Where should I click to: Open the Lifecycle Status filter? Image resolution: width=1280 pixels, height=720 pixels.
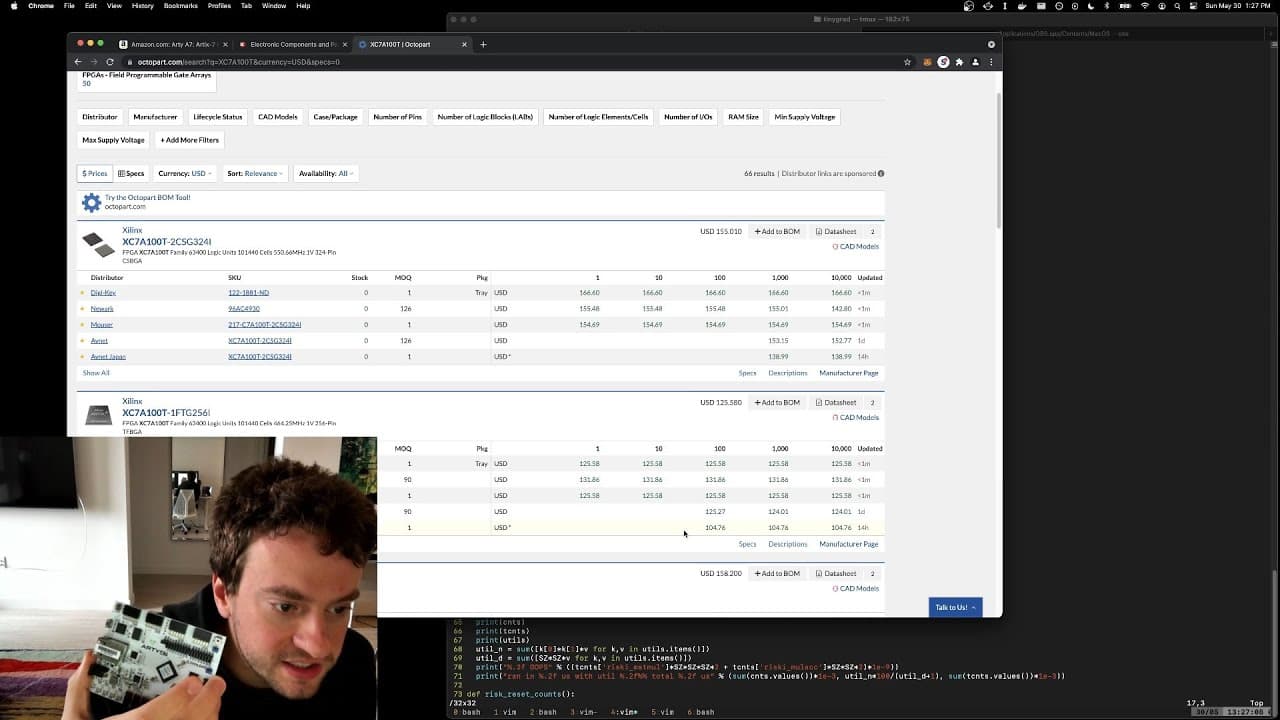218,117
